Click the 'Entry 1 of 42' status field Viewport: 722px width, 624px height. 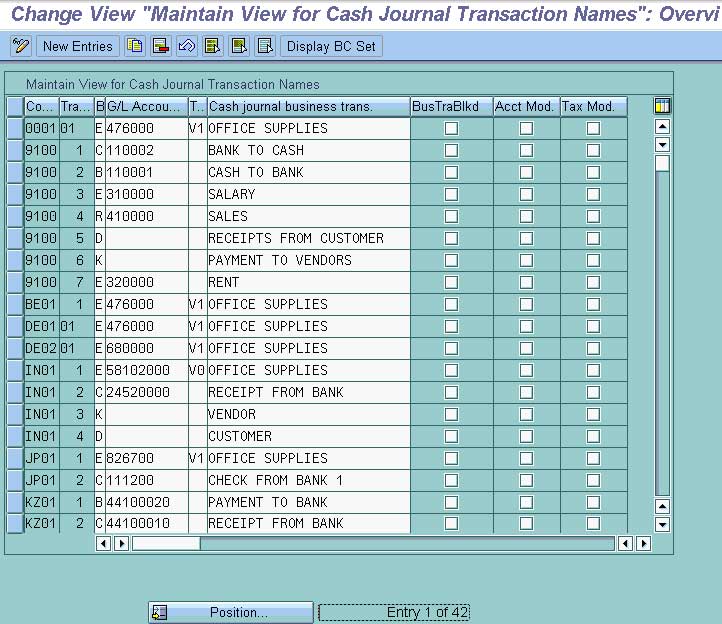pyautogui.click(x=394, y=612)
